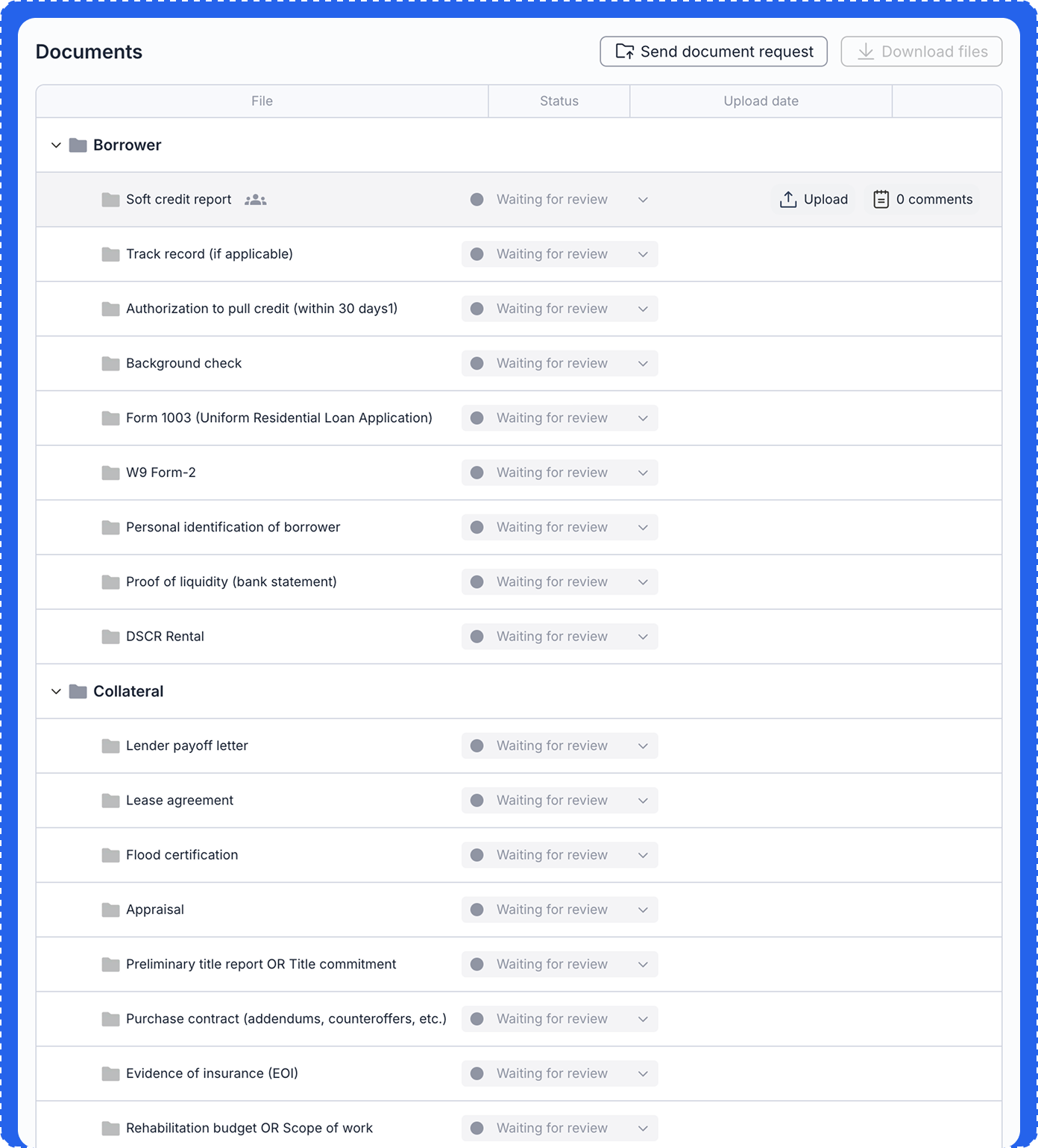The image size is (1038, 1148).
Task: Click the File column header
Action: [262, 101]
